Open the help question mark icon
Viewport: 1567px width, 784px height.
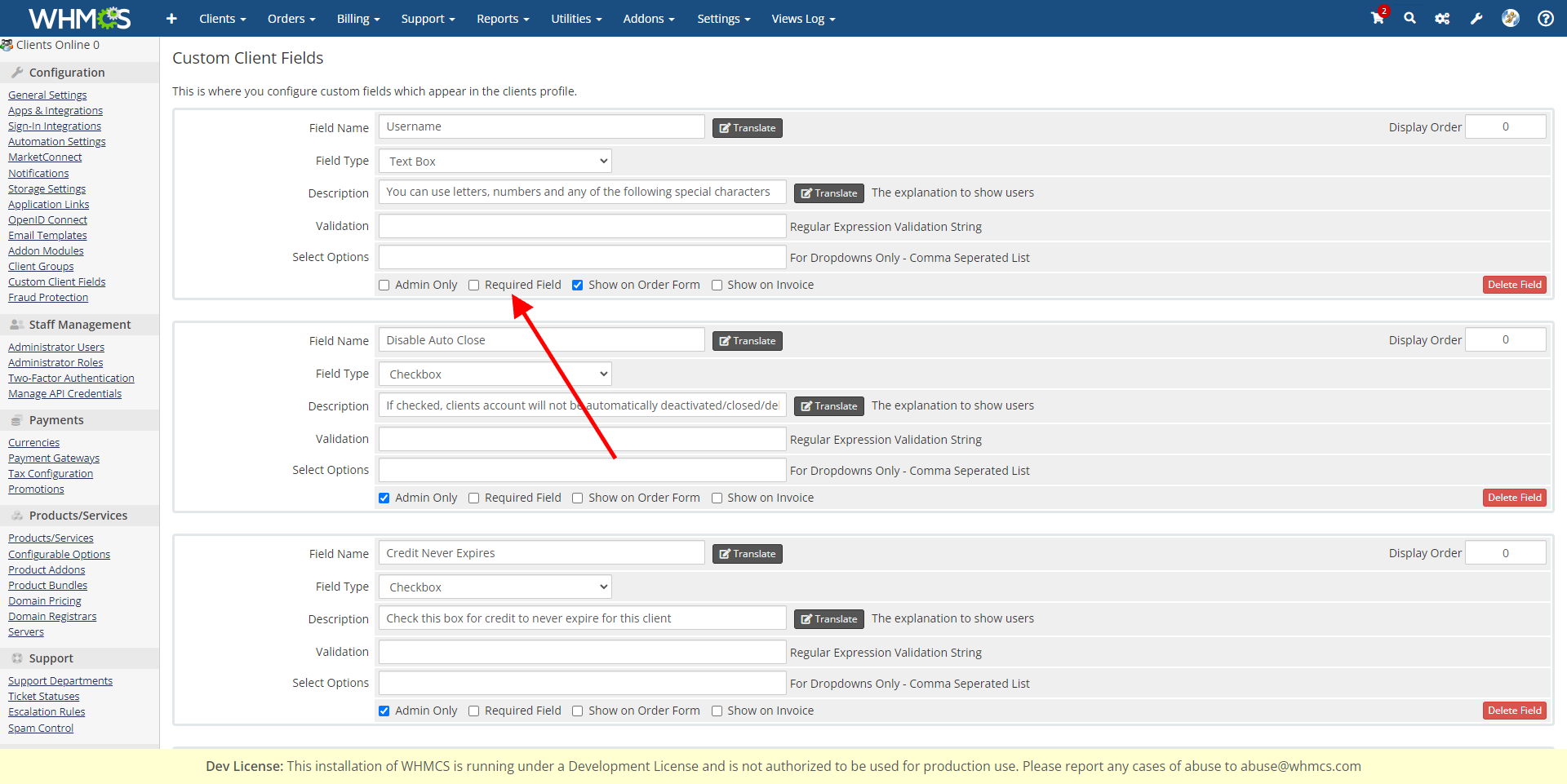point(1545,18)
